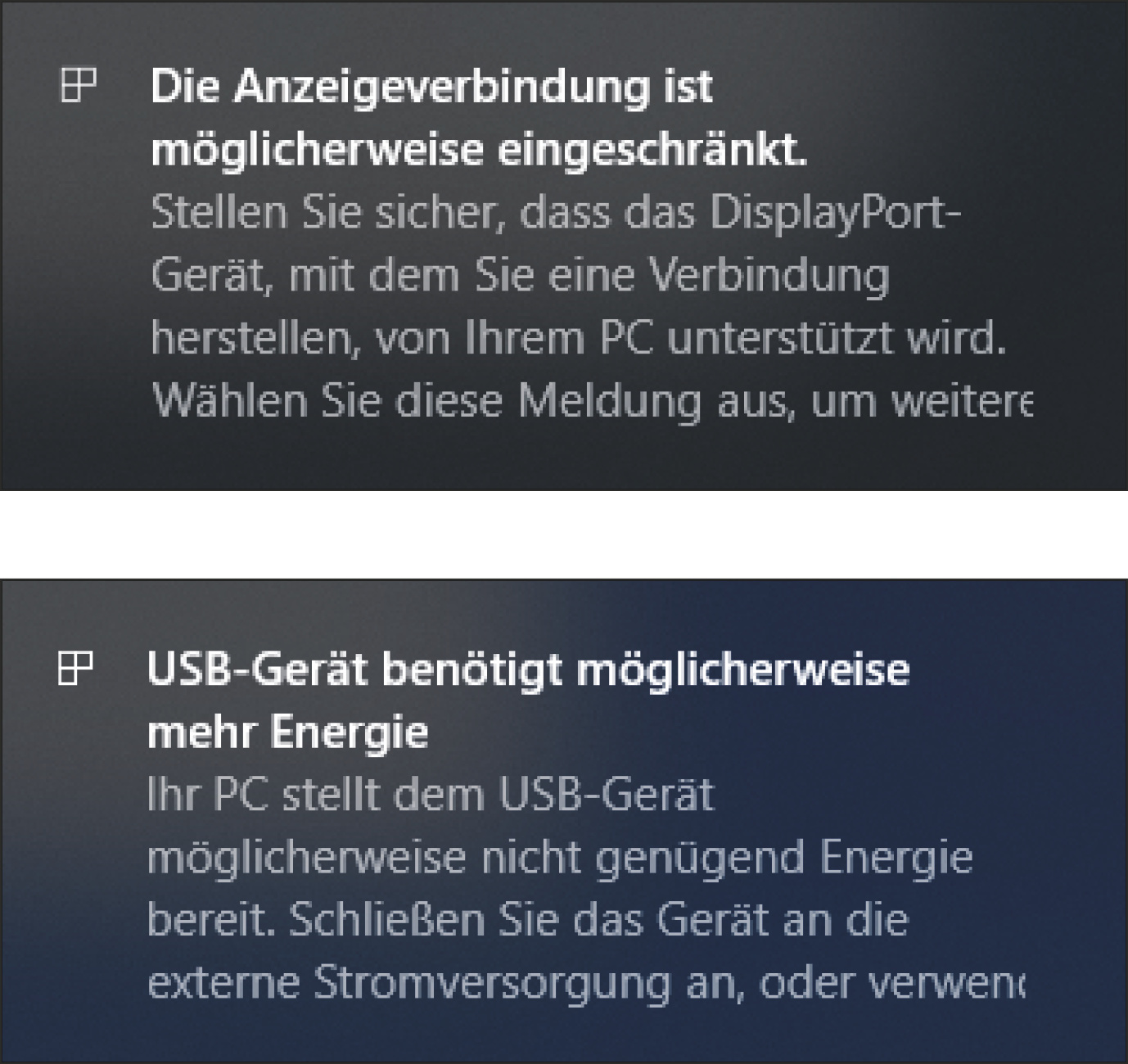This screenshot has width=1128, height=1064.
Task: Click the "von Ihrem PC unterstützt wird" line
Action: coord(578,338)
